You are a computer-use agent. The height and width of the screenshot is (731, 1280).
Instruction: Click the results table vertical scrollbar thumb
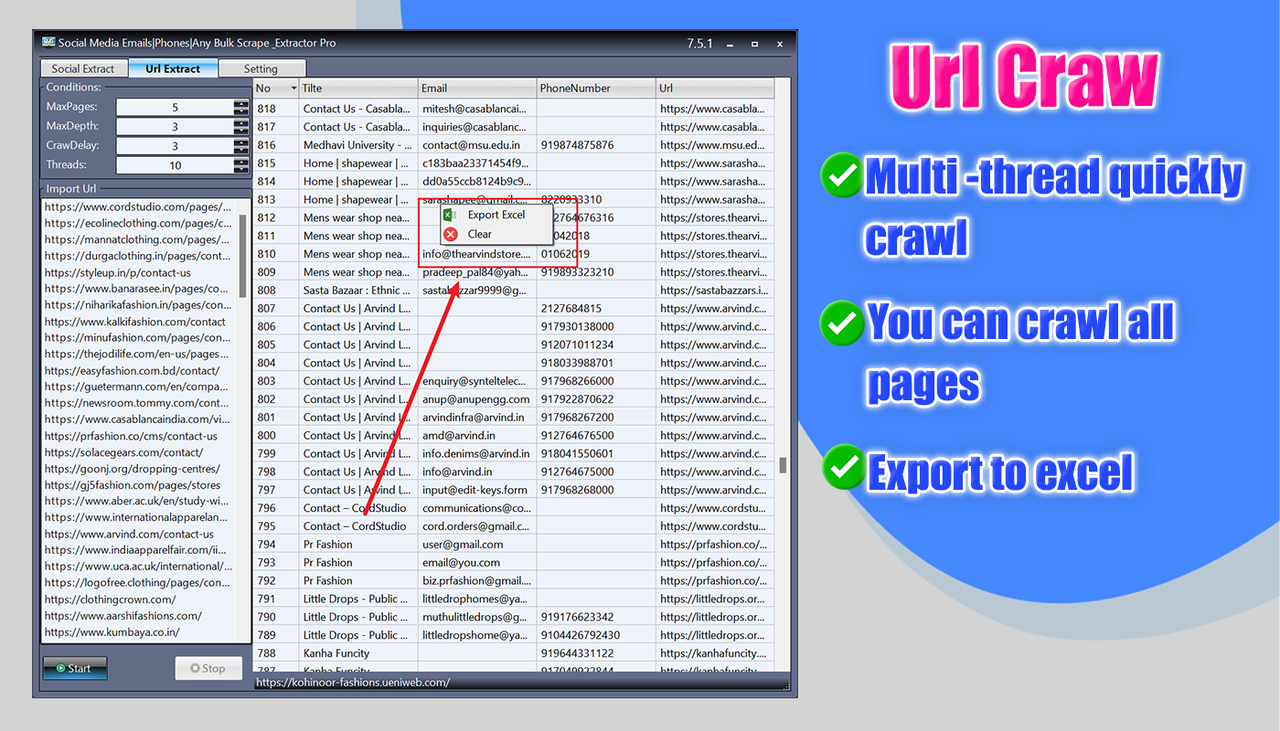point(783,465)
